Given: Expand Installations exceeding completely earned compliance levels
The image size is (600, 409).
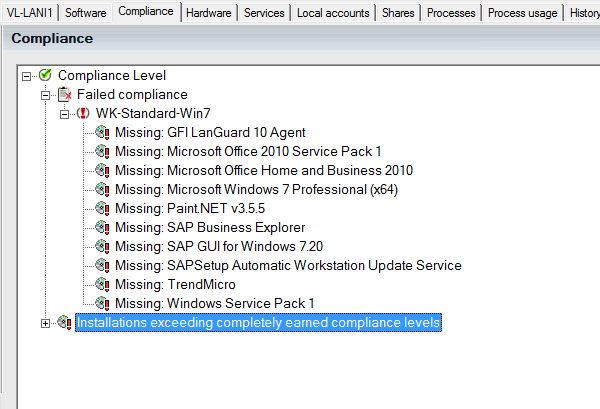Looking at the screenshot, I should 46,323.
